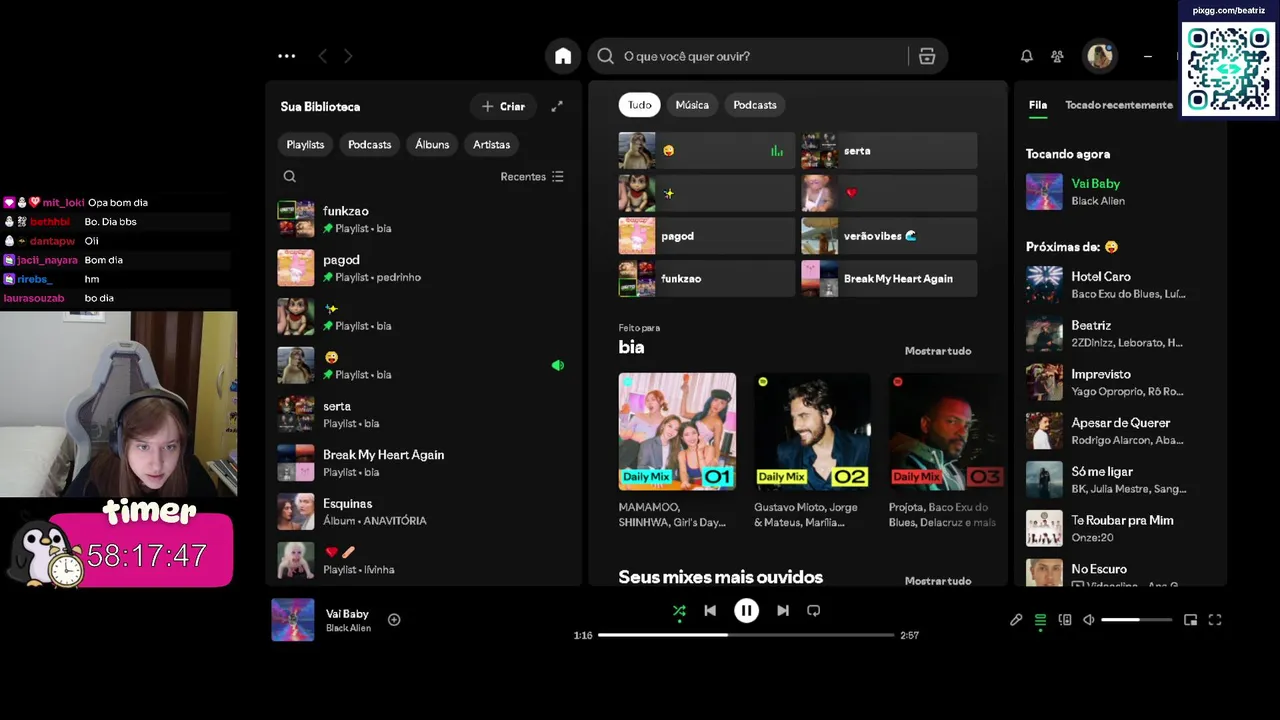Play Beatriz from the queue

1118,333
